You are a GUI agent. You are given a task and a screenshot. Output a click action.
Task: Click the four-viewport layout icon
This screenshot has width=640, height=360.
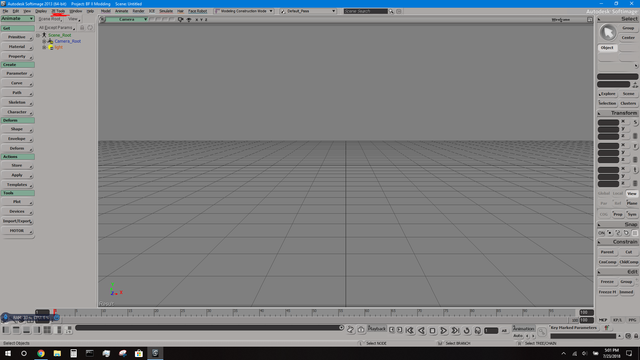pyautogui.click(x=47, y=330)
